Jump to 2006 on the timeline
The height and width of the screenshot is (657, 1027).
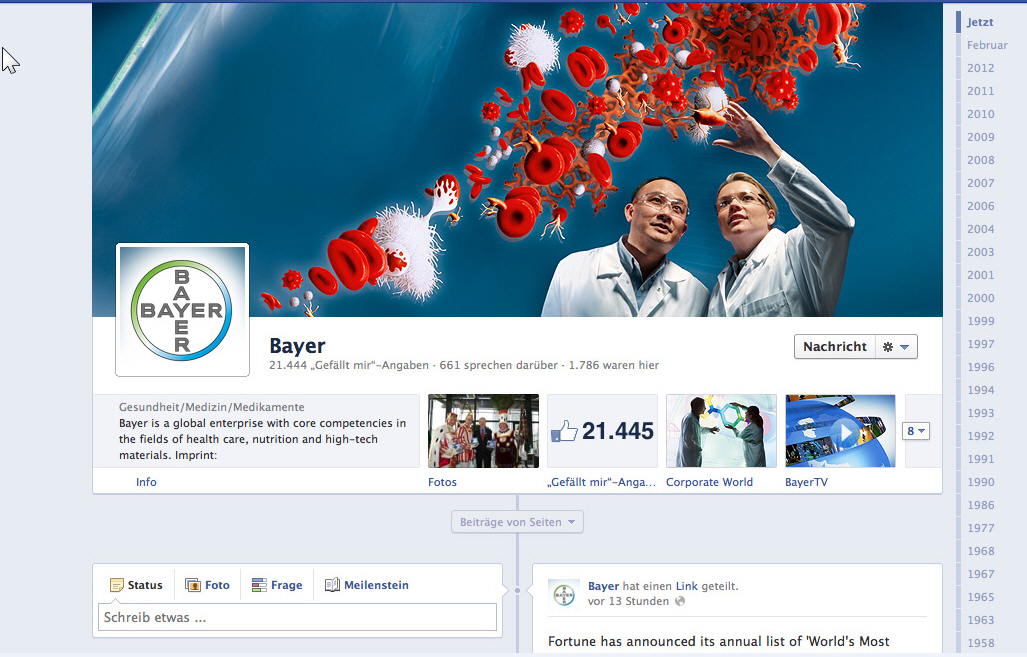(x=980, y=206)
